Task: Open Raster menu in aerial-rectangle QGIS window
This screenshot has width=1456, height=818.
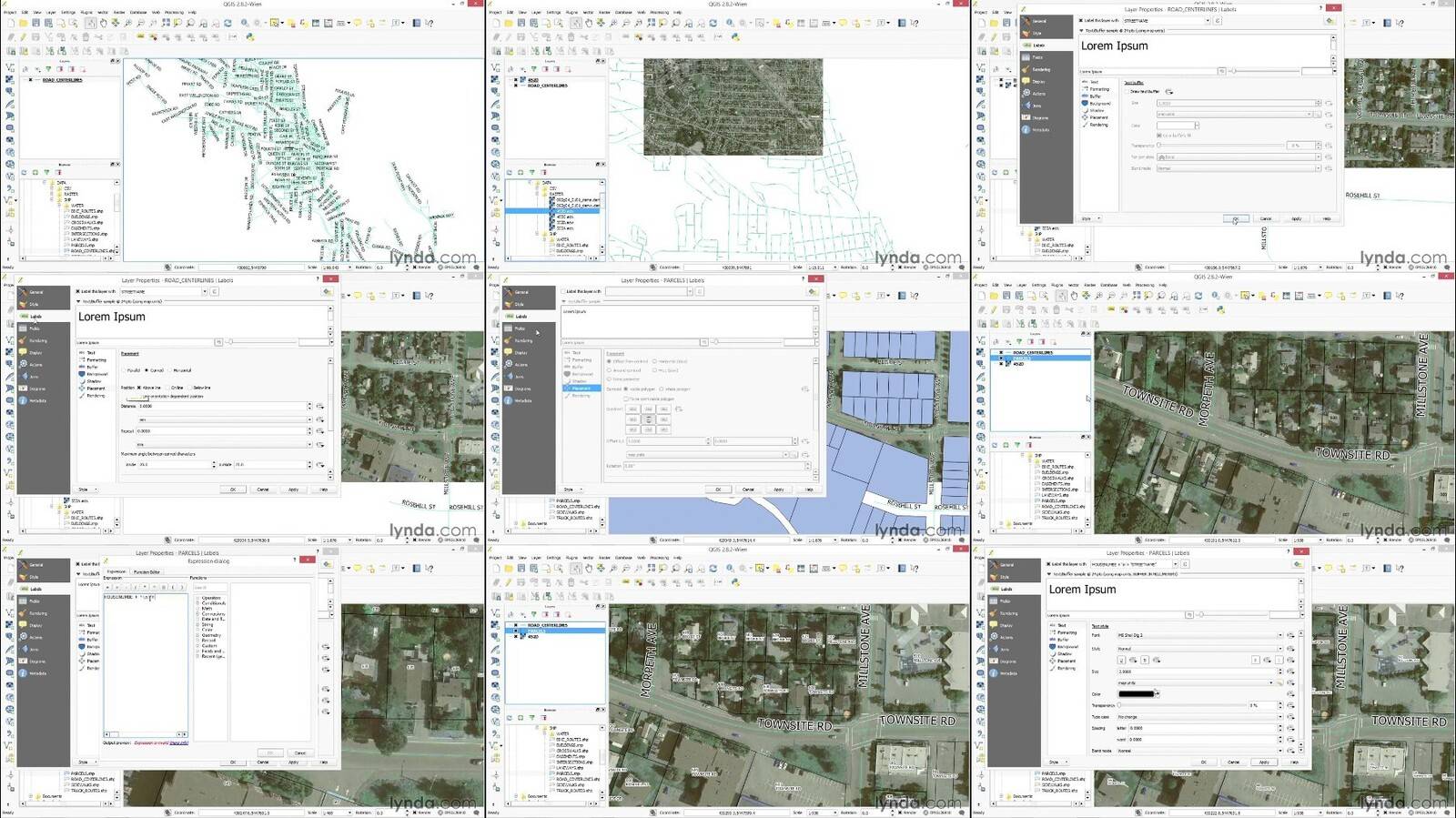Action: pyautogui.click(x=604, y=13)
